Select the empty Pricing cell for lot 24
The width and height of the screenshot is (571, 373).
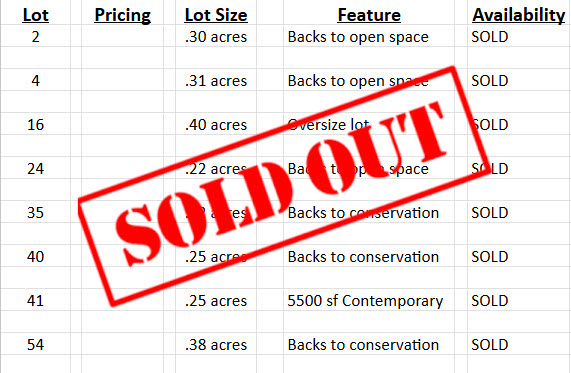click(122, 169)
